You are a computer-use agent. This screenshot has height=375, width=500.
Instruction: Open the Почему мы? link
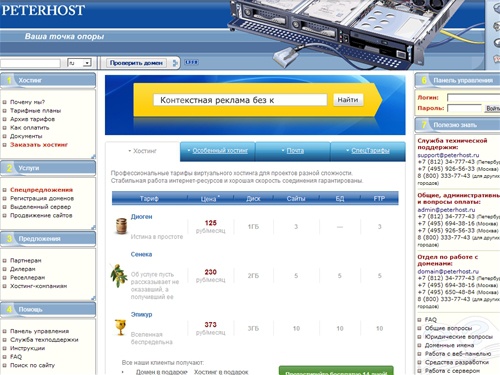tap(27, 102)
